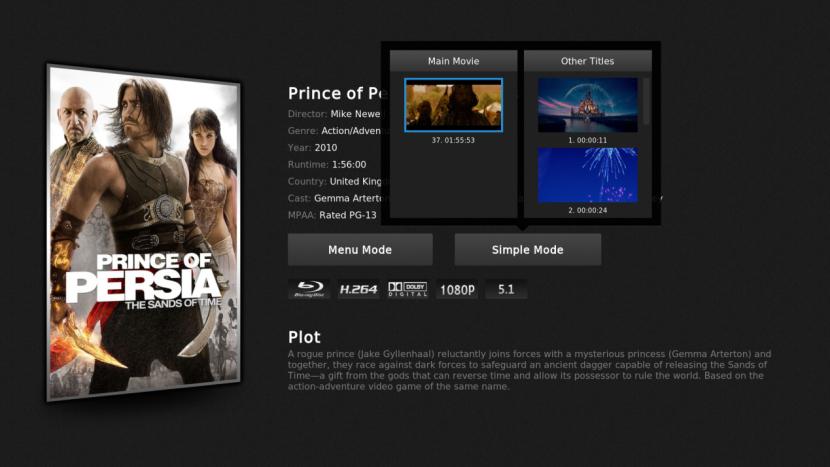This screenshot has height=467, width=830.
Task: Click the plot synopsis paragraph
Action: pos(529,370)
